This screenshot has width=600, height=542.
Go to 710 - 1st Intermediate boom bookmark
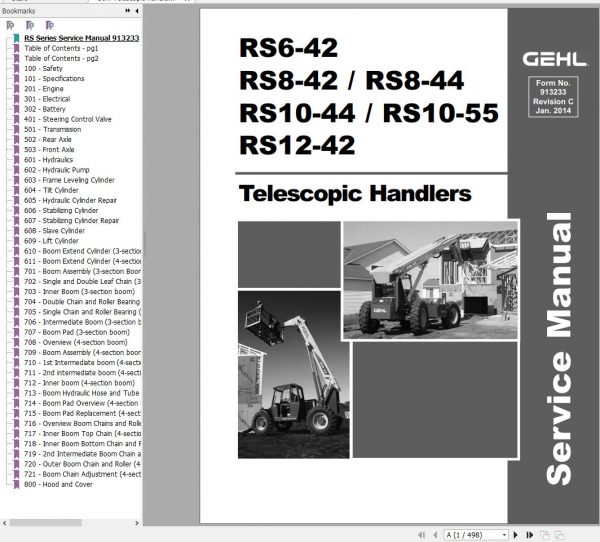pos(82,362)
